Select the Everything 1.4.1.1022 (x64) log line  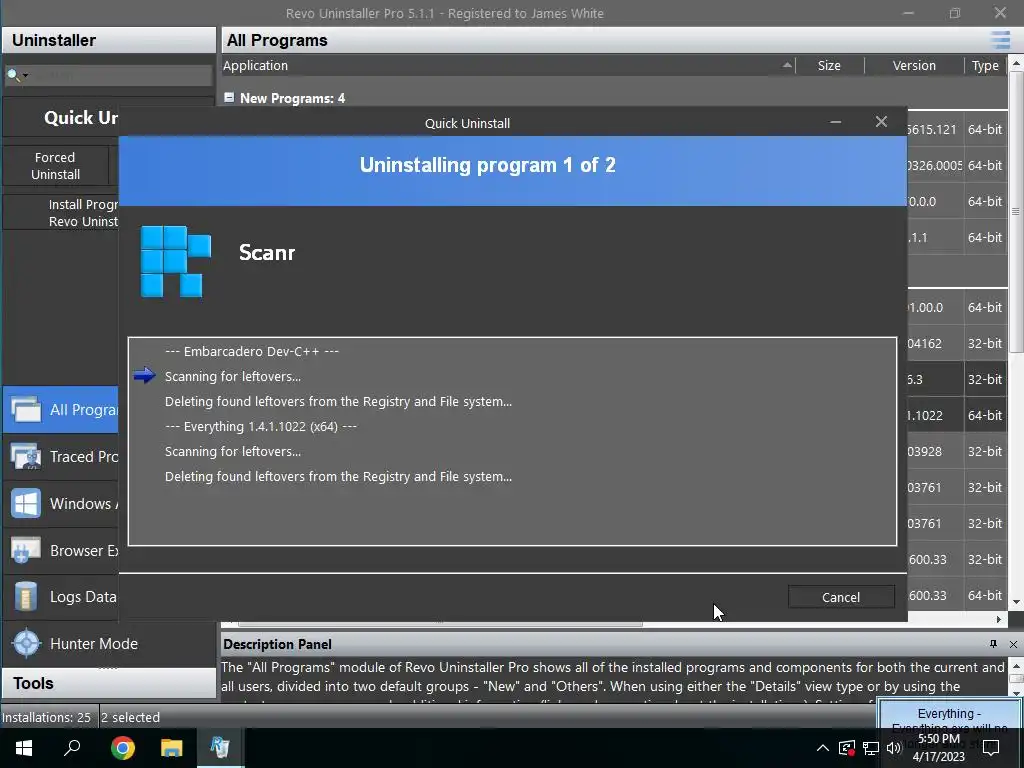click(261, 426)
